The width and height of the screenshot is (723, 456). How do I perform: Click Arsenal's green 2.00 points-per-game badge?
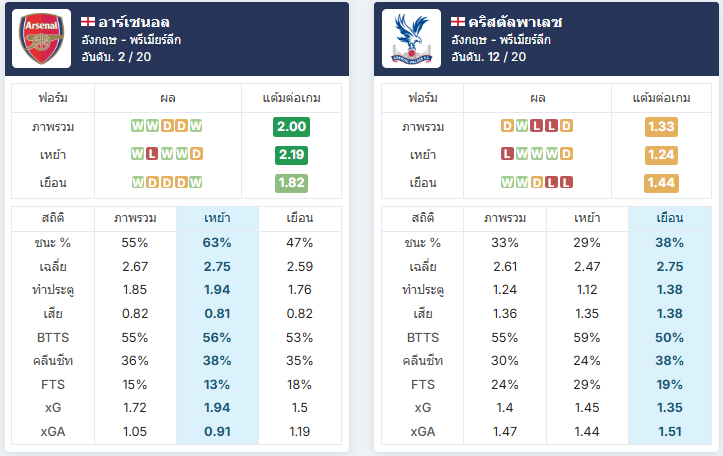point(291,126)
